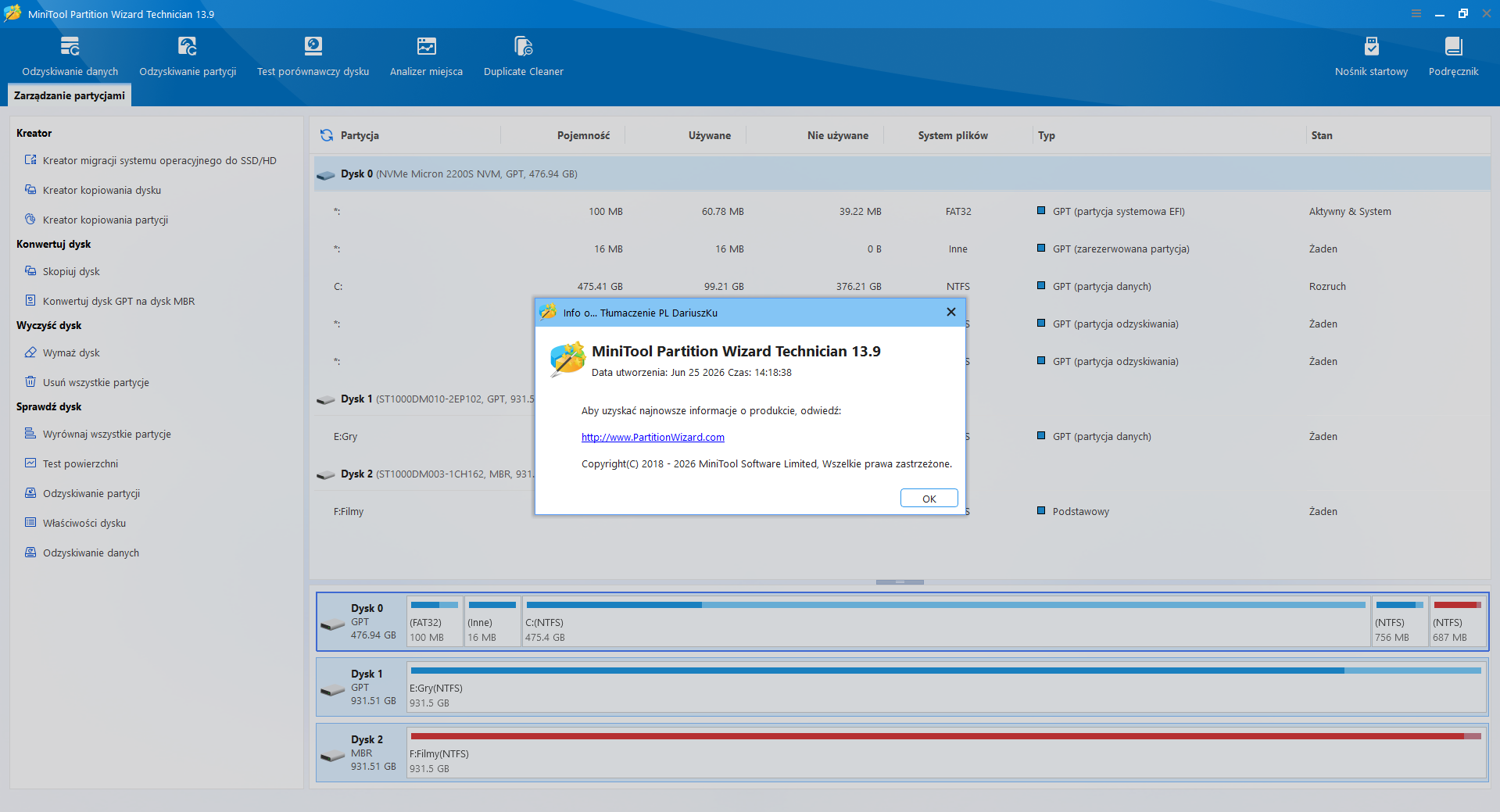The width and height of the screenshot is (1500, 812).
Task: Click the Stan column header
Action: (x=1322, y=135)
